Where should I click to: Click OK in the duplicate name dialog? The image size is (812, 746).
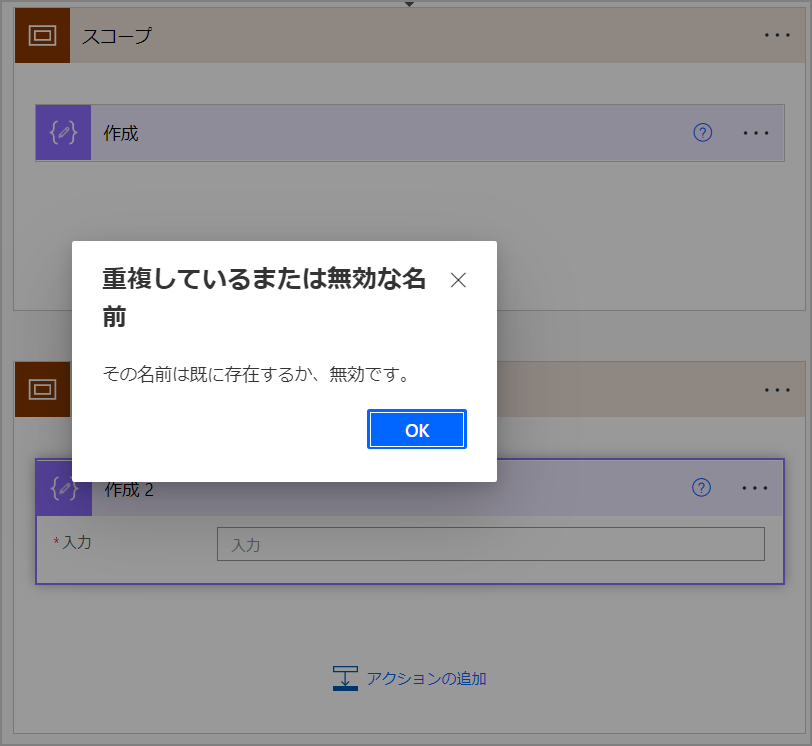[417, 429]
